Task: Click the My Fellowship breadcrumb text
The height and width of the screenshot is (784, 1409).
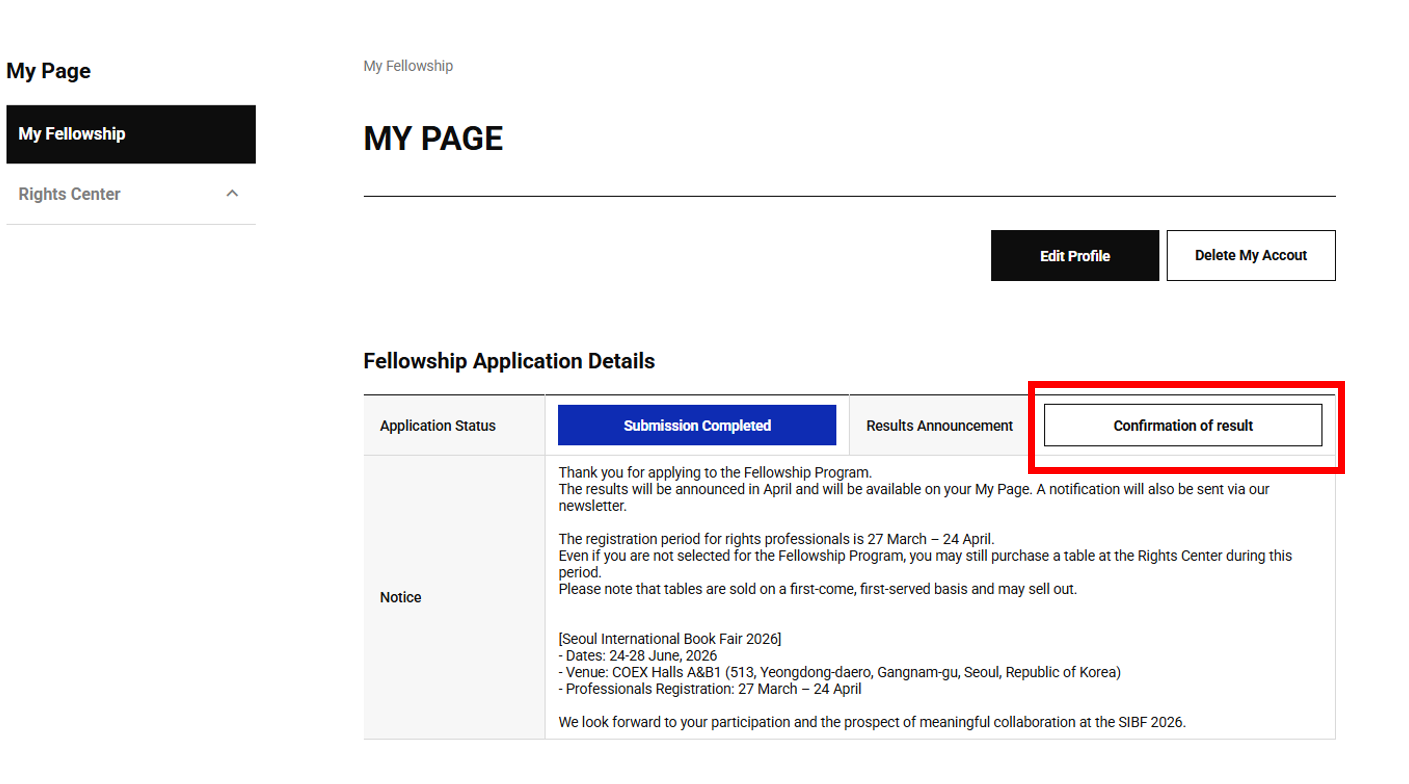Action: [408, 66]
